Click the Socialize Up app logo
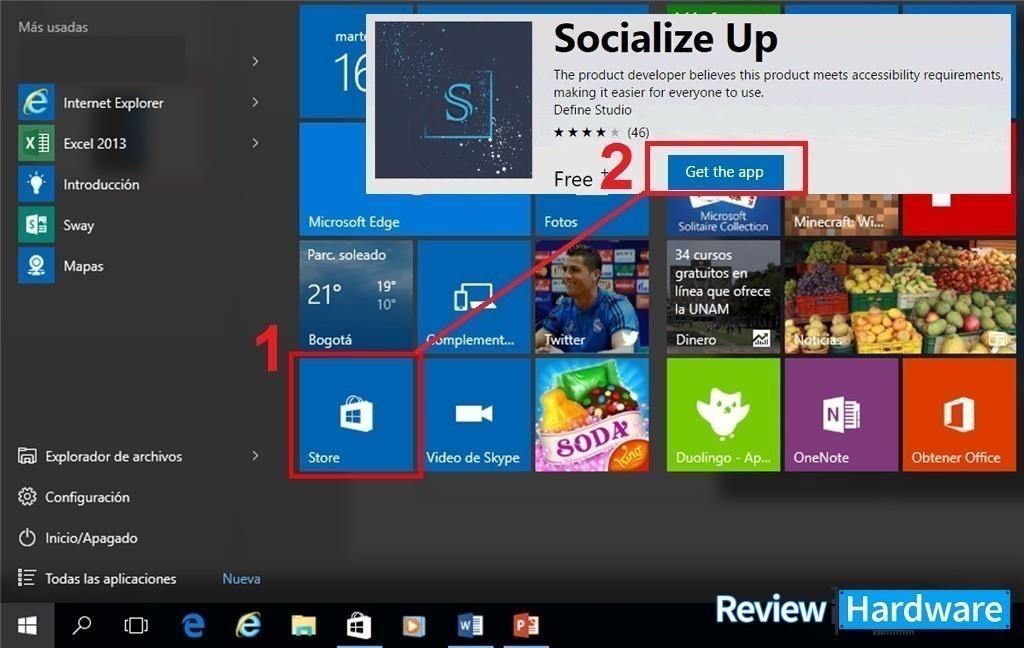This screenshot has width=1024, height=648. coord(454,100)
